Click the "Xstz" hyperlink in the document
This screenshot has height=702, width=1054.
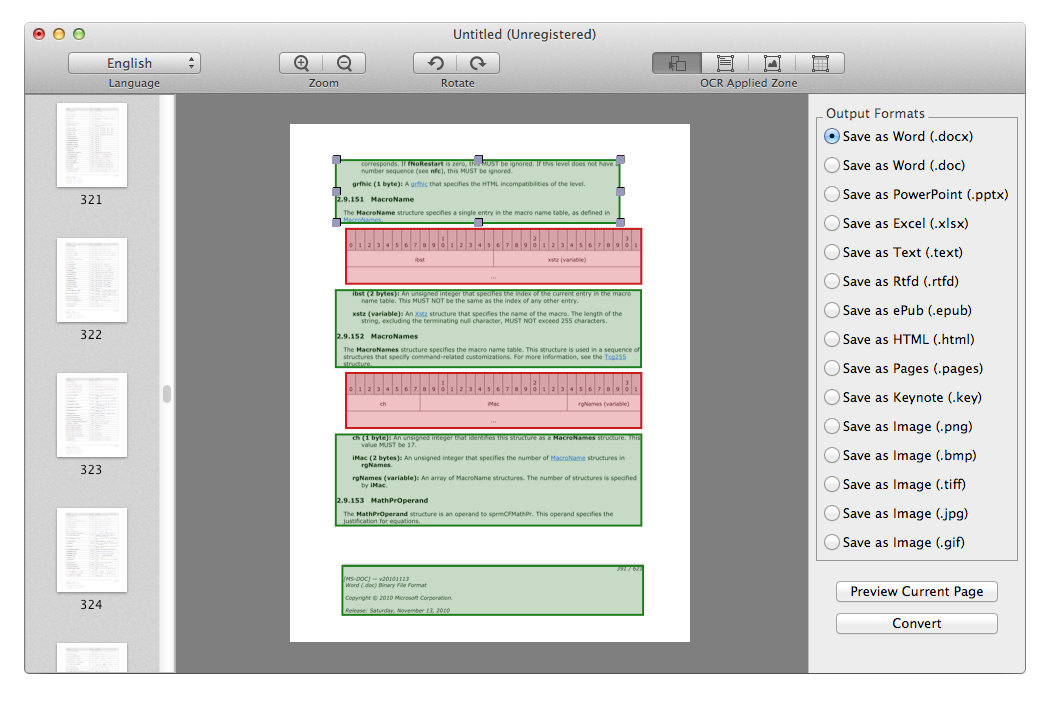click(421, 314)
